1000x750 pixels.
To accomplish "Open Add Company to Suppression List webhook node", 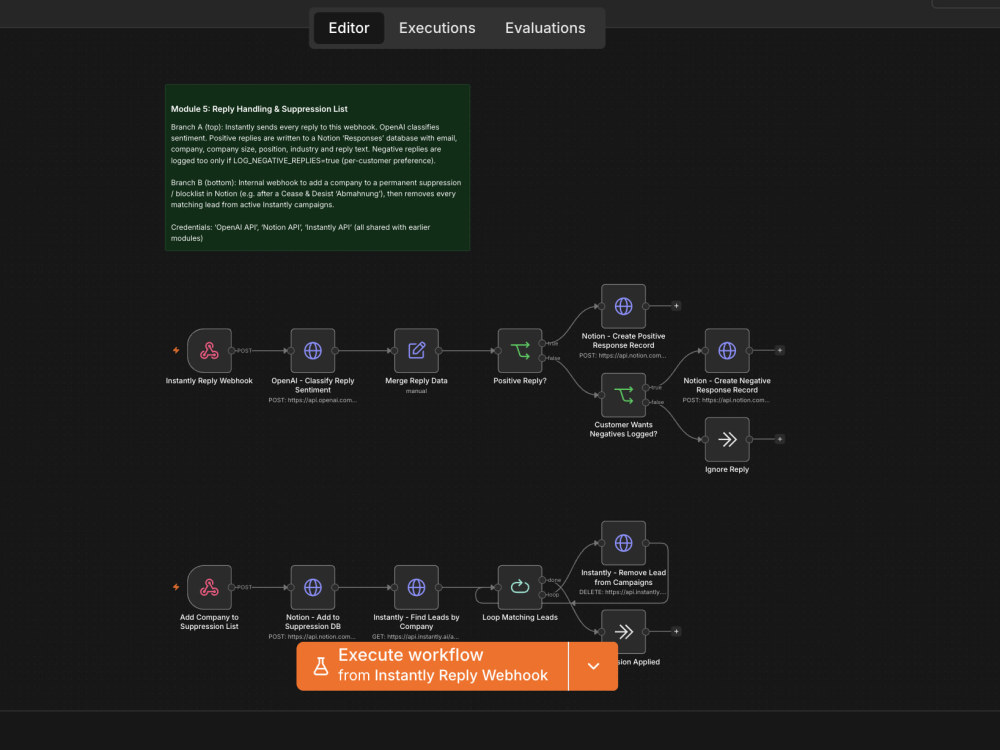I will pos(209,587).
